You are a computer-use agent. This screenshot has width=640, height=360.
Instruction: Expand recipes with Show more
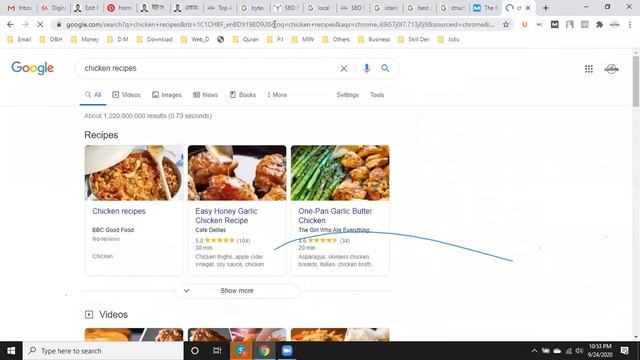[x=237, y=291]
